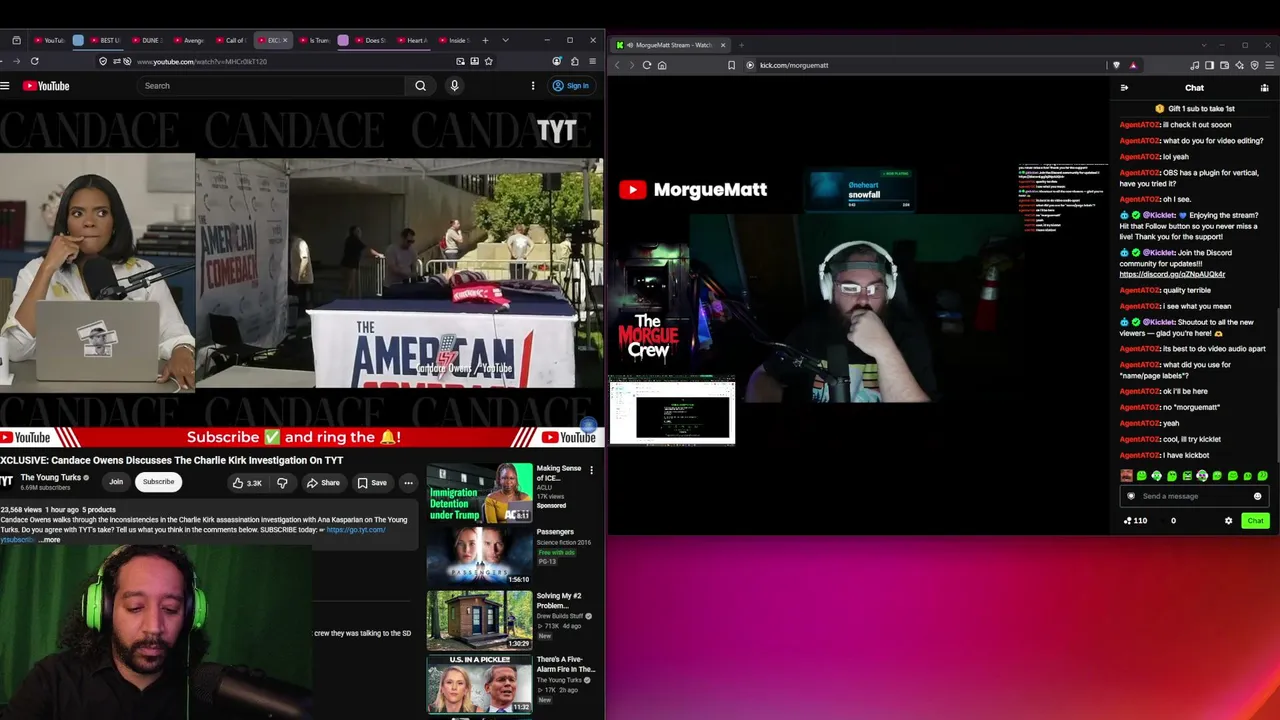This screenshot has height=720, width=1280.
Task: Like the Candace Owens video
Action: (247, 483)
